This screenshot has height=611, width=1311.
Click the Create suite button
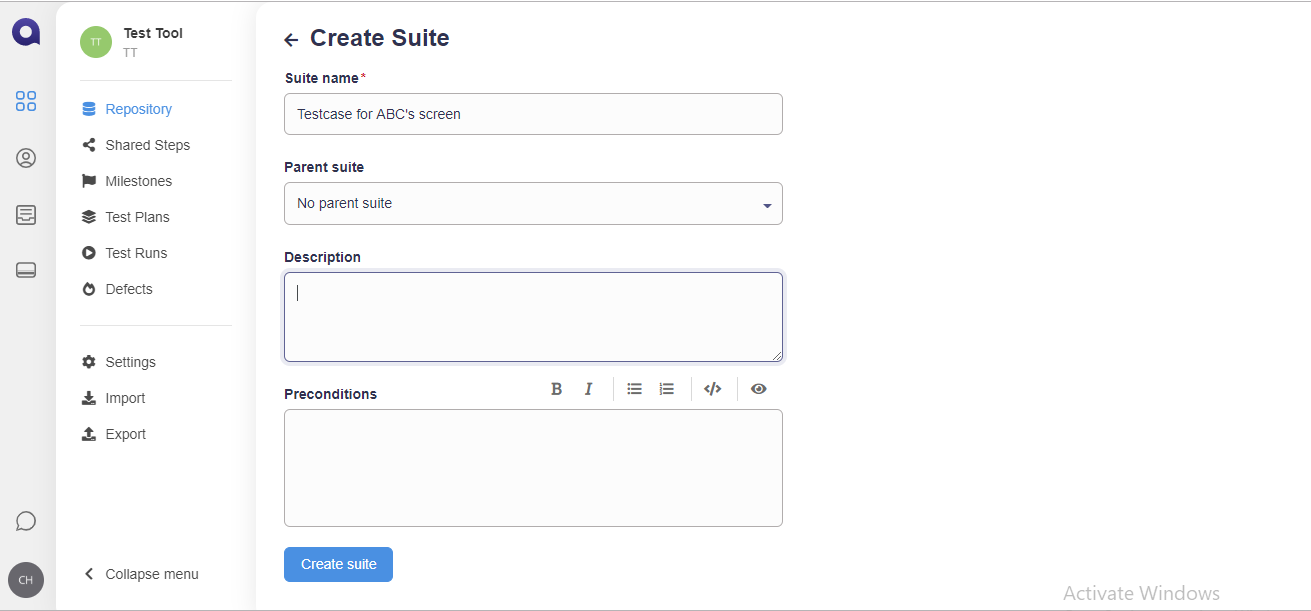click(x=338, y=564)
